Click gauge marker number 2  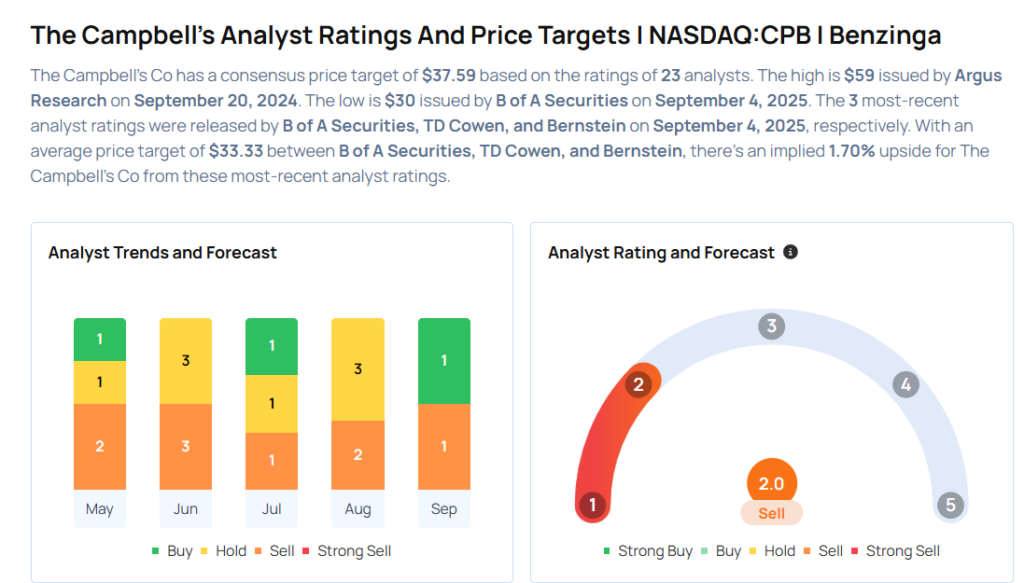click(640, 384)
